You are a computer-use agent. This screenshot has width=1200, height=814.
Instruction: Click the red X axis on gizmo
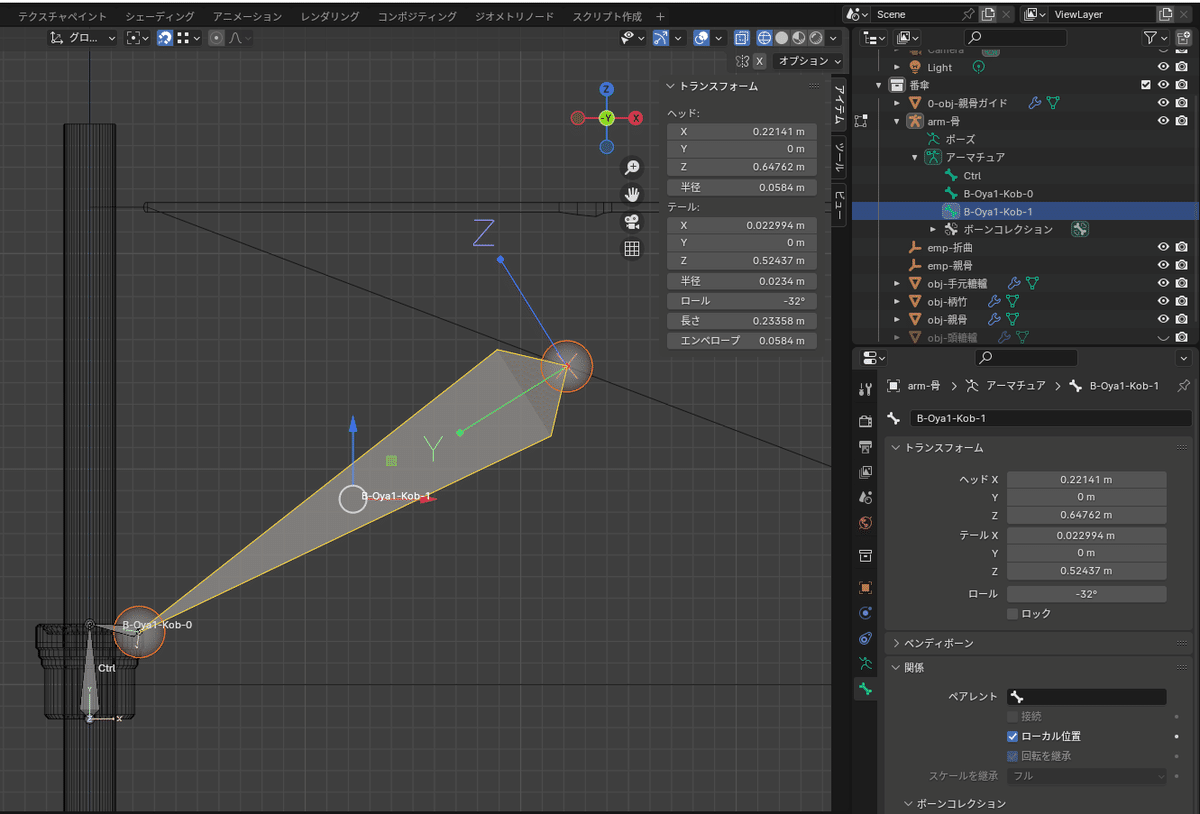635,118
